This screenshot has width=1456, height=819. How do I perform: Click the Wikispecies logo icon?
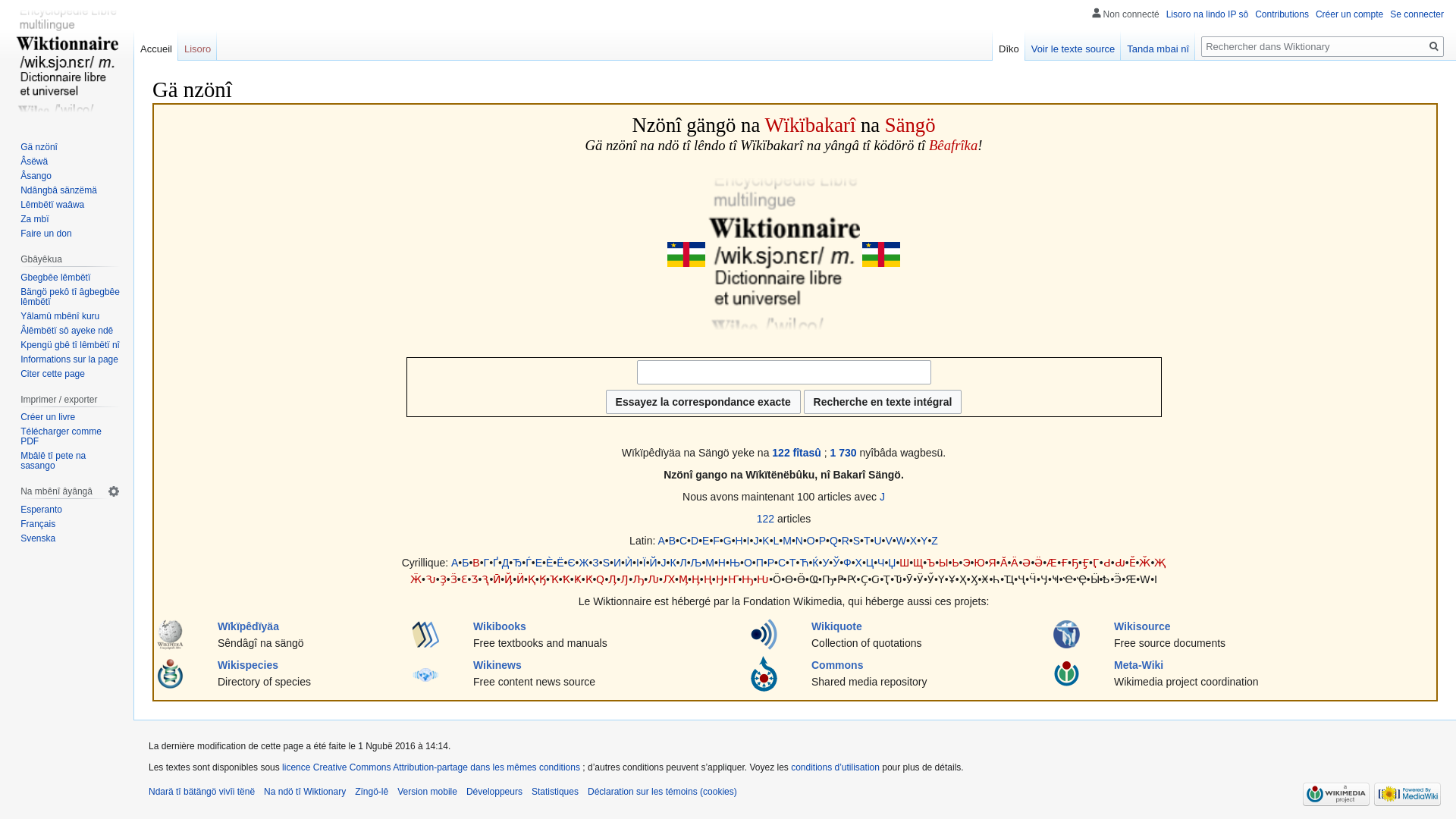point(170,673)
